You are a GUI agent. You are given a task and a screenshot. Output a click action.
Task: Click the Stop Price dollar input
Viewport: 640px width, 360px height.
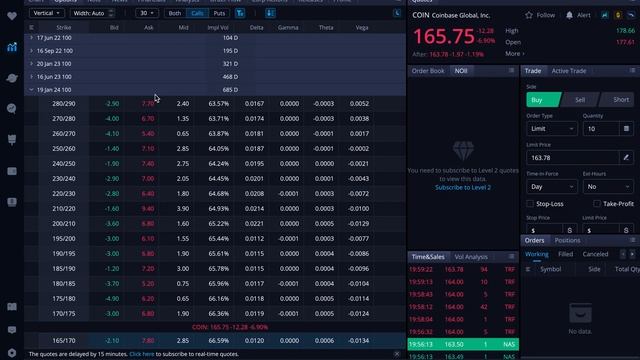point(545,230)
